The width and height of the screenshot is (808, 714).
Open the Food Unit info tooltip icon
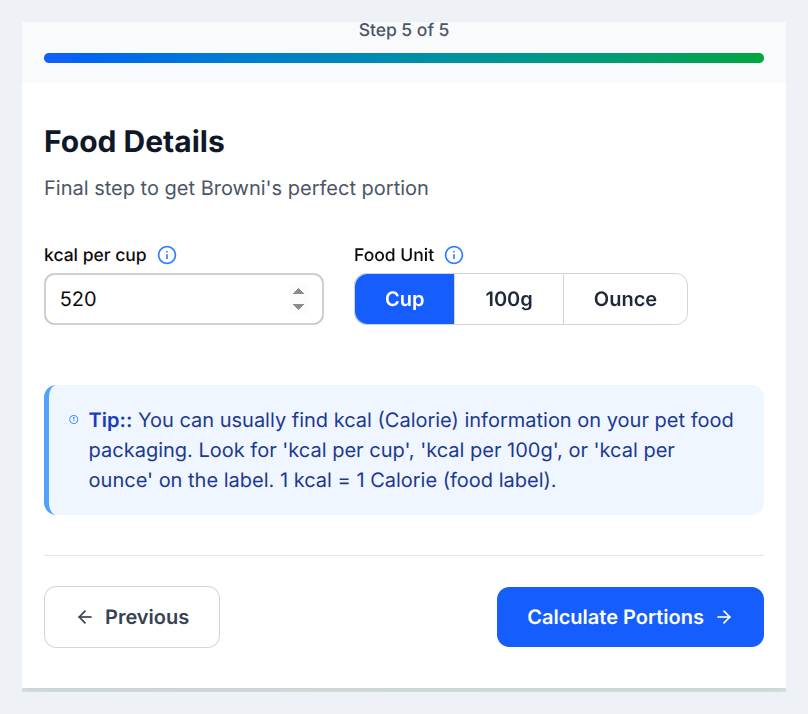(x=454, y=255)
